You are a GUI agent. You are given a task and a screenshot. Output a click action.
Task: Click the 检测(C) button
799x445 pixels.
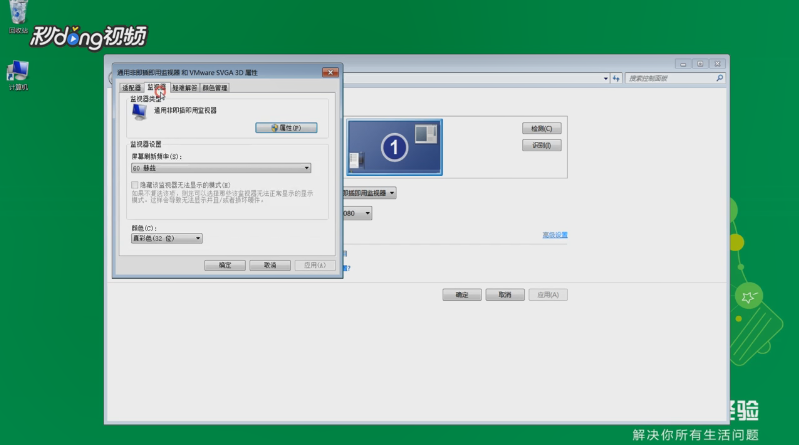pos(542,128)
